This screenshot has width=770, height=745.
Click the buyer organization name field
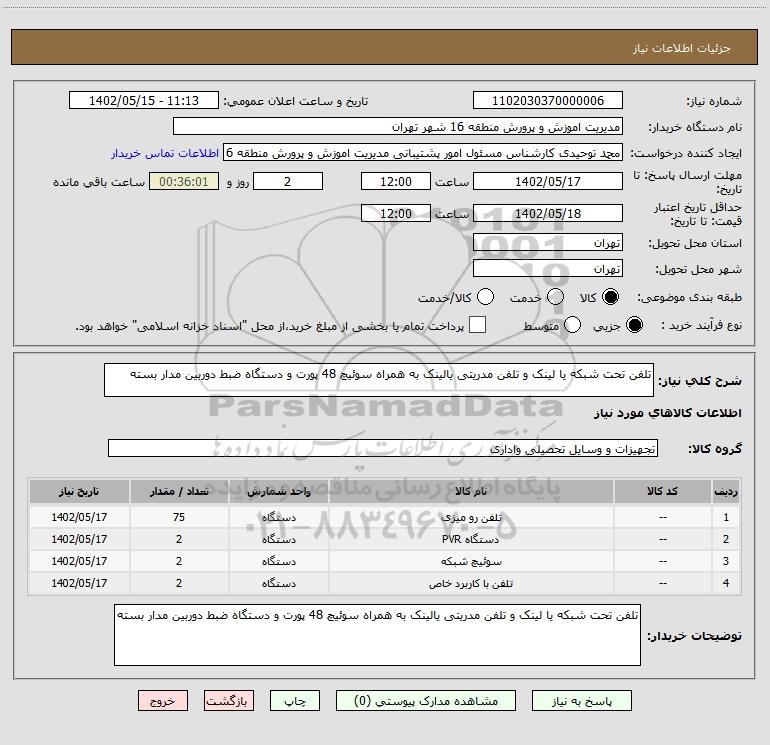(x=398, y=127)
